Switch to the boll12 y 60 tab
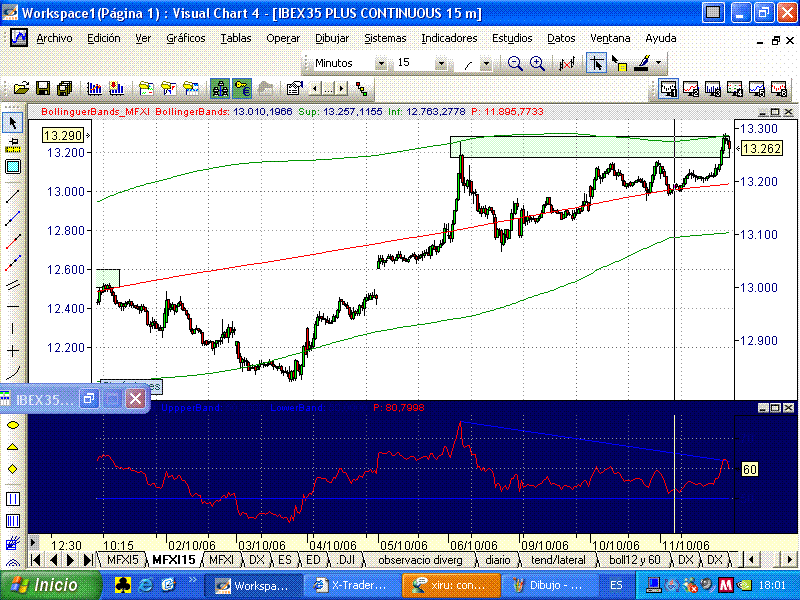800x600 pixels. point(634,560)
